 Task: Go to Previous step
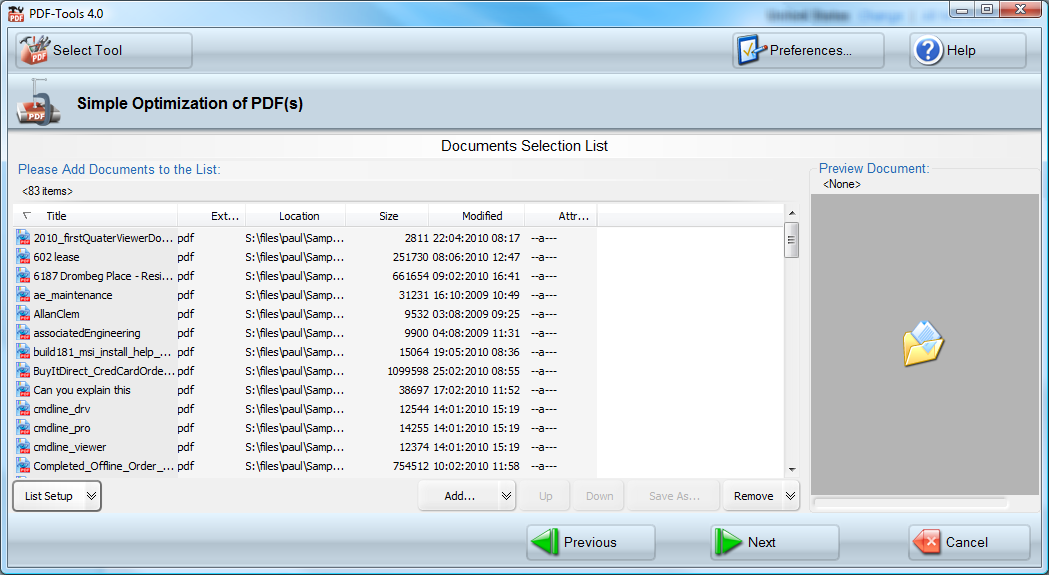coord(591,542)
